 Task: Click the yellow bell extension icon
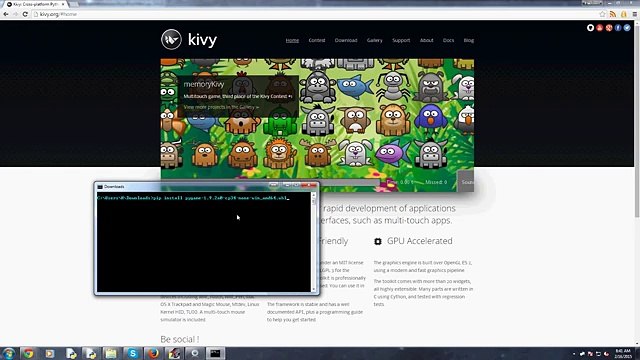(624, 14)
